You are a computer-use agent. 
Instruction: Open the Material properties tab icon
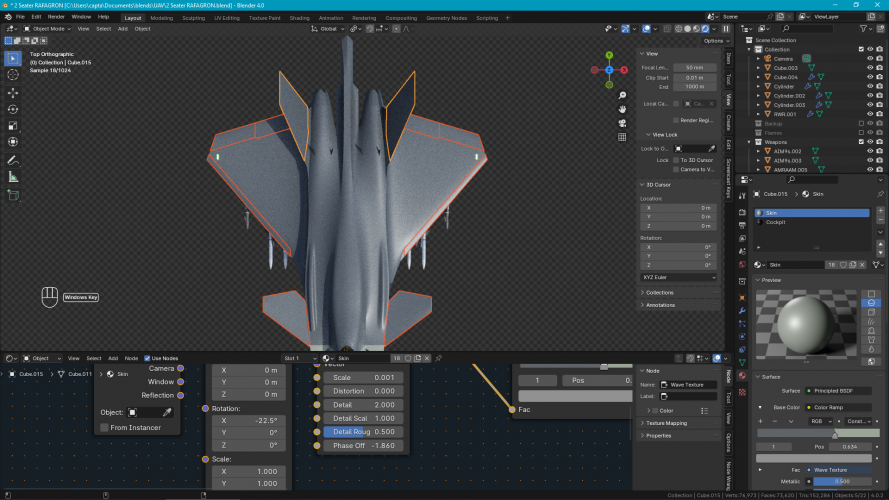pos(742,375)
